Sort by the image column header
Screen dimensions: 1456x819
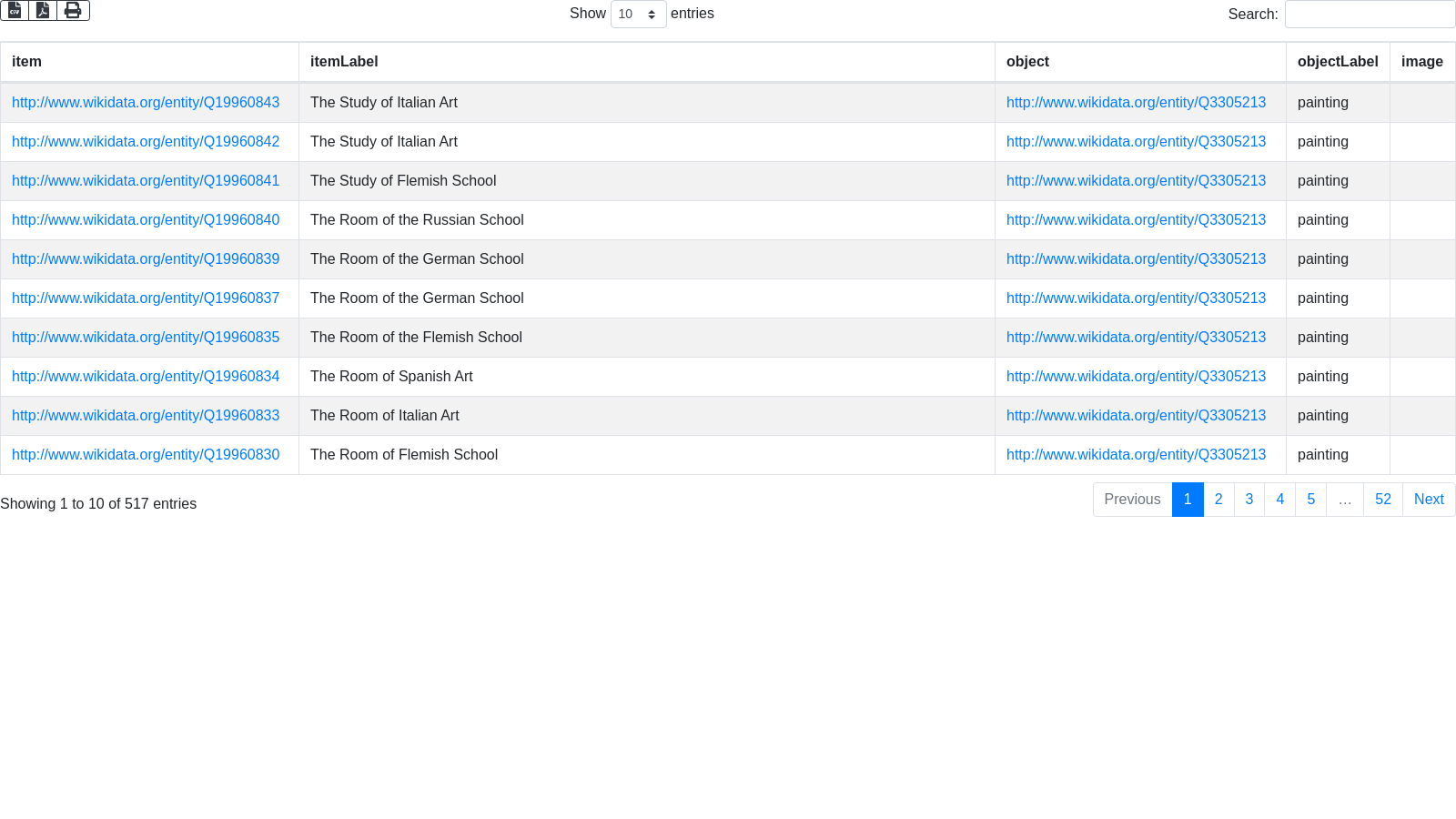click(x=1421, y=62)
